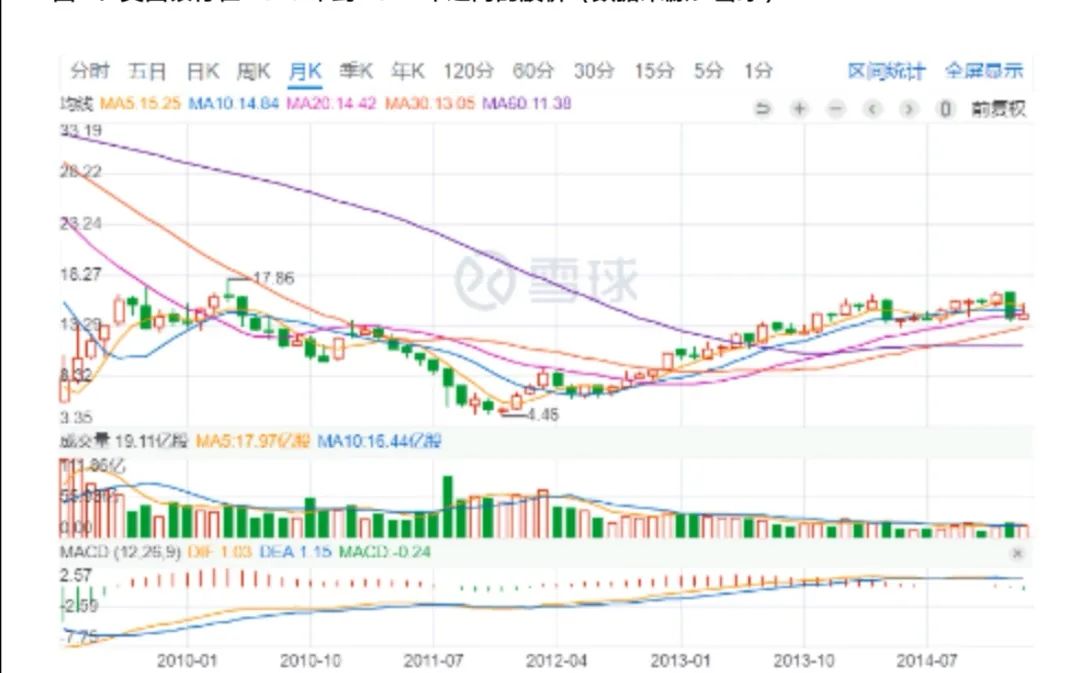
Task: Click the 均线 moving average label
Action: click(x=76, y=104)
